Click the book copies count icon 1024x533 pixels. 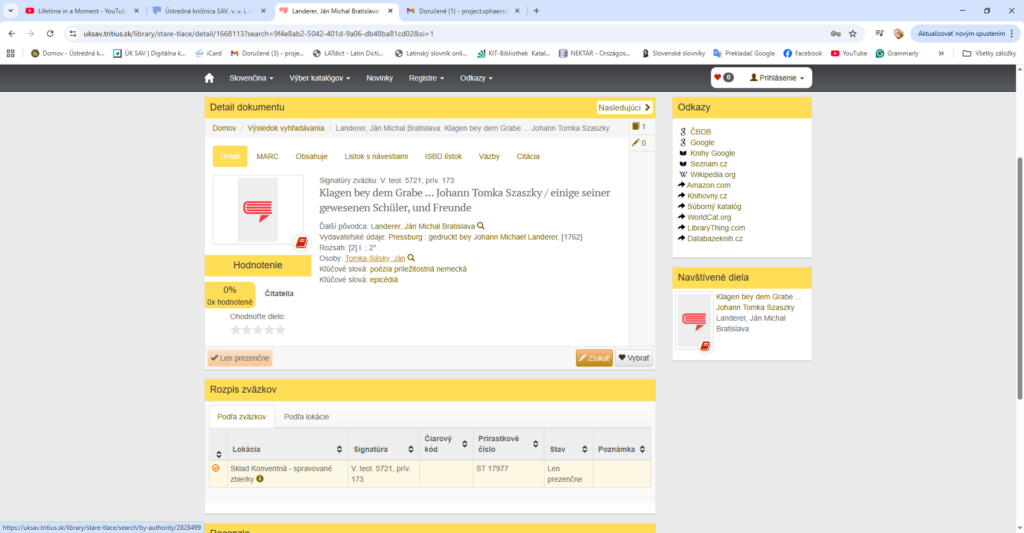(x=638, y=127)
